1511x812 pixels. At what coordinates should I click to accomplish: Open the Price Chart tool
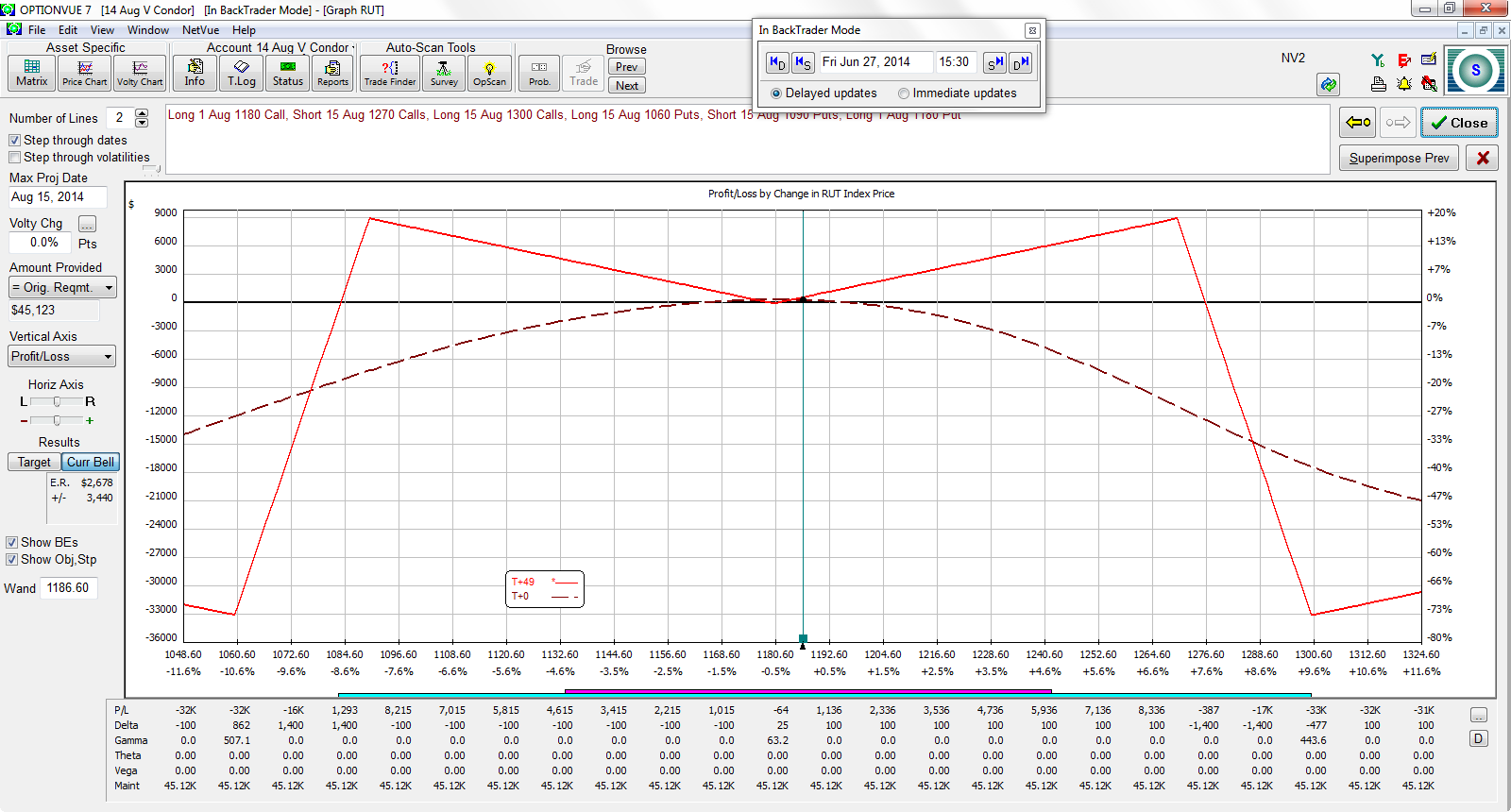point(85,73)
